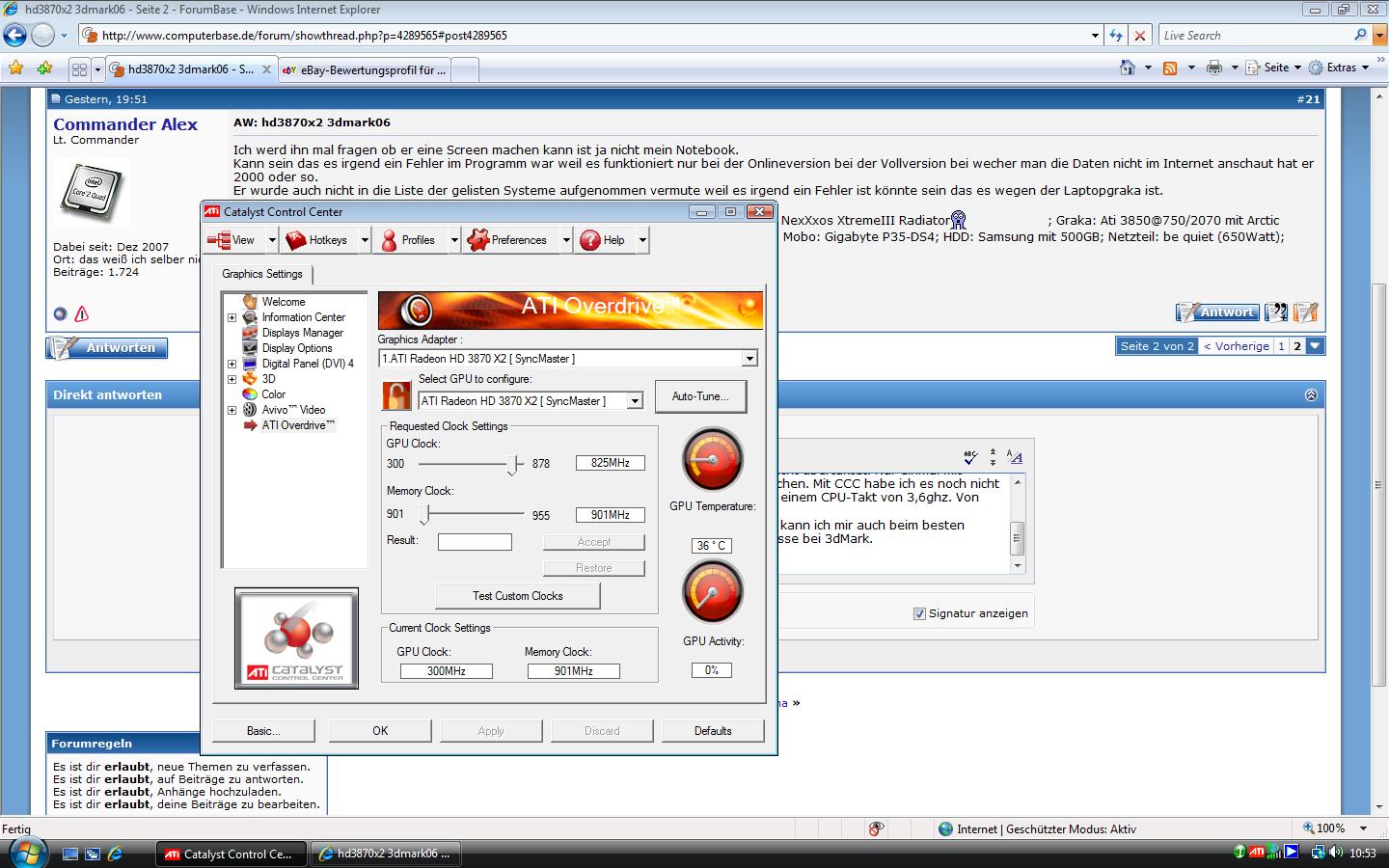Select Display Options tree item
Viewport: 1389px width, 868px height.
(x=297, y=348)
